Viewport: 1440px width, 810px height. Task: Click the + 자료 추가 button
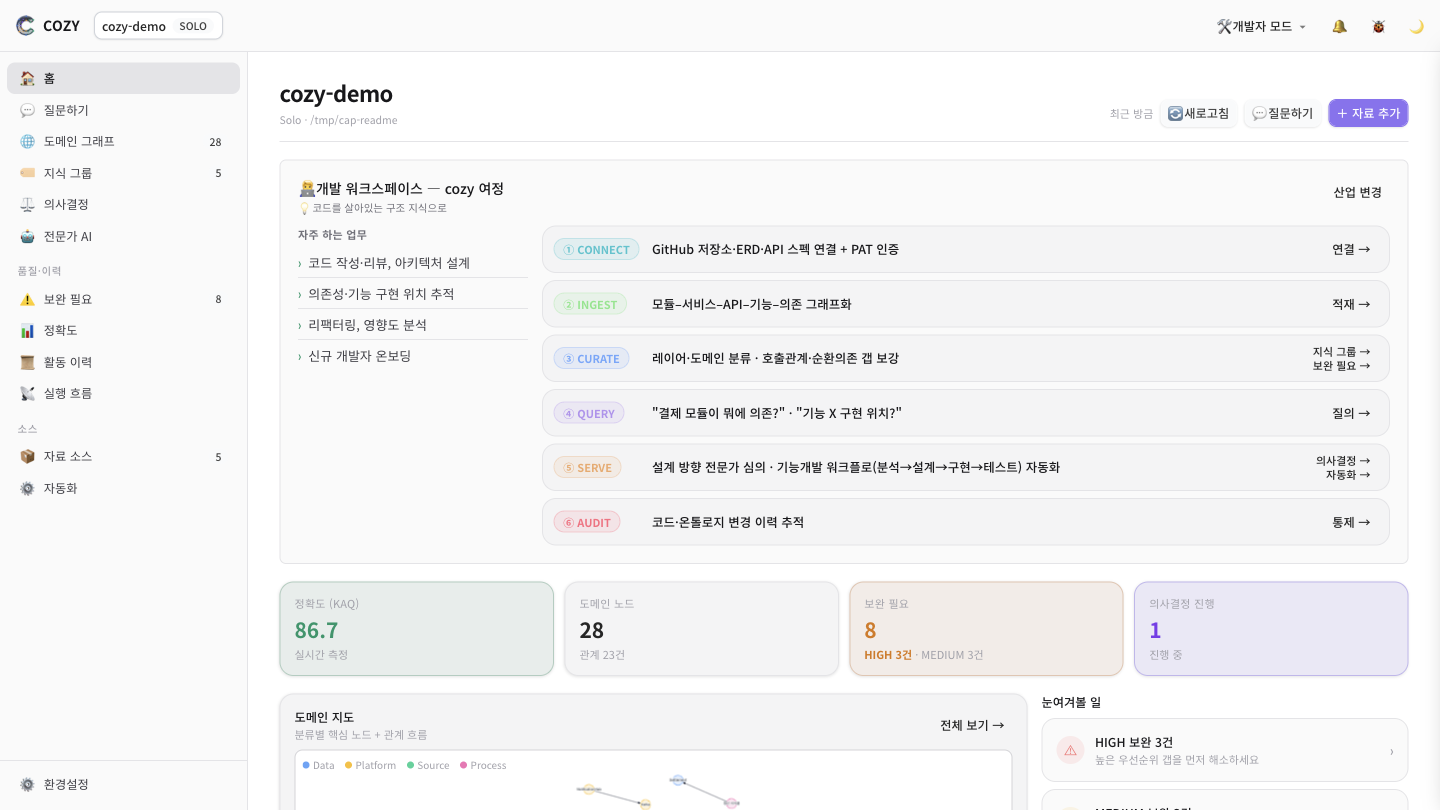click(1368, 113)
